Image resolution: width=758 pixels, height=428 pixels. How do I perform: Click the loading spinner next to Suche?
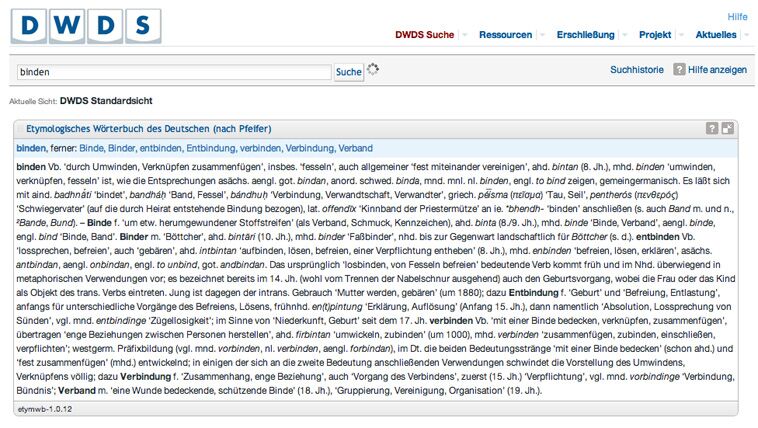[x=375, y=70]
